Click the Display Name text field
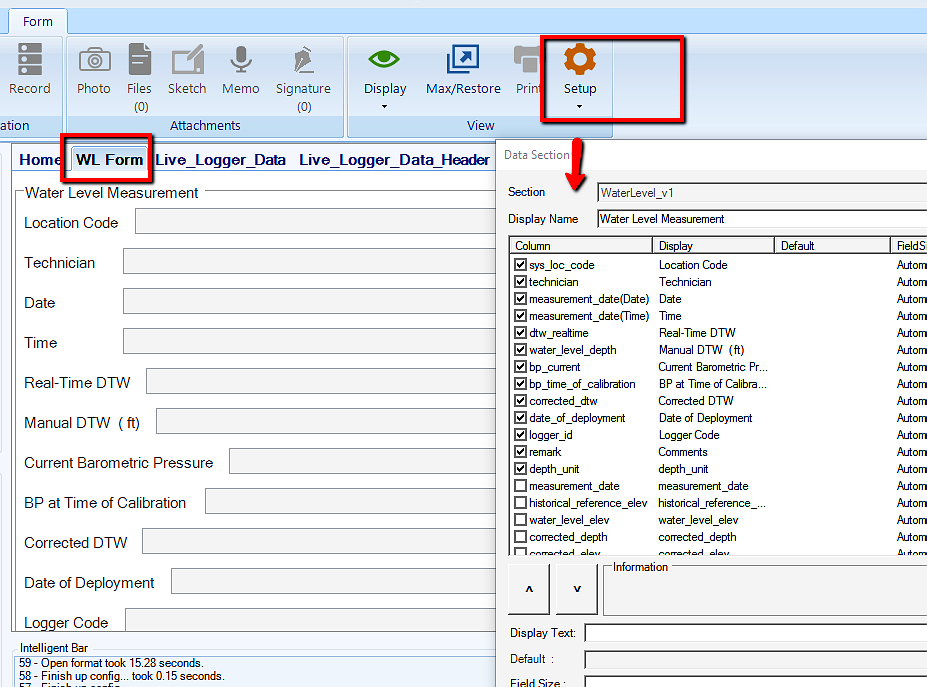The width and height of the screenshot is (927, 687). (x=760, y=219)
